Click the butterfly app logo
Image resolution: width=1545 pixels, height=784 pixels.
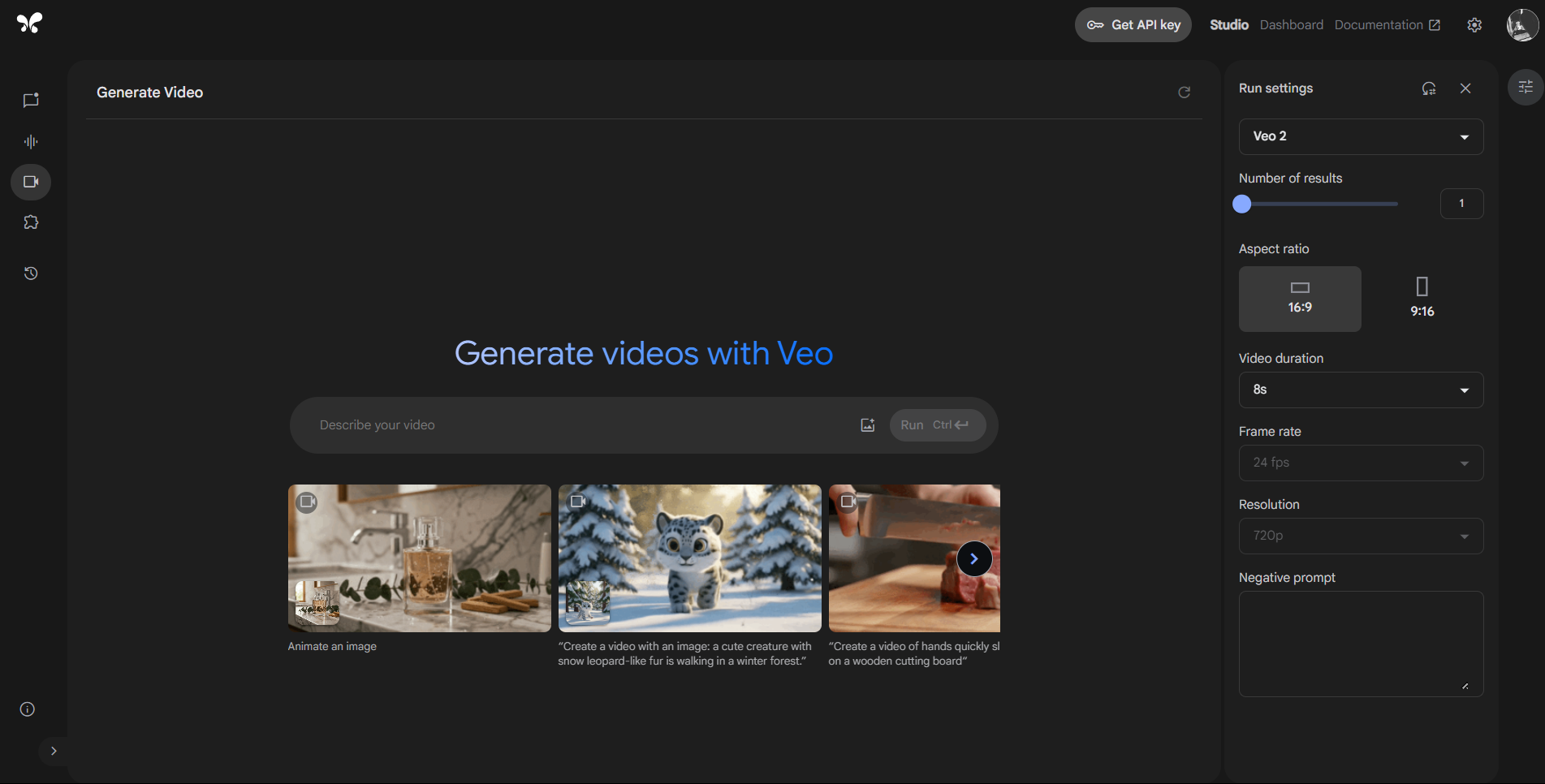(x=29, y=23)
